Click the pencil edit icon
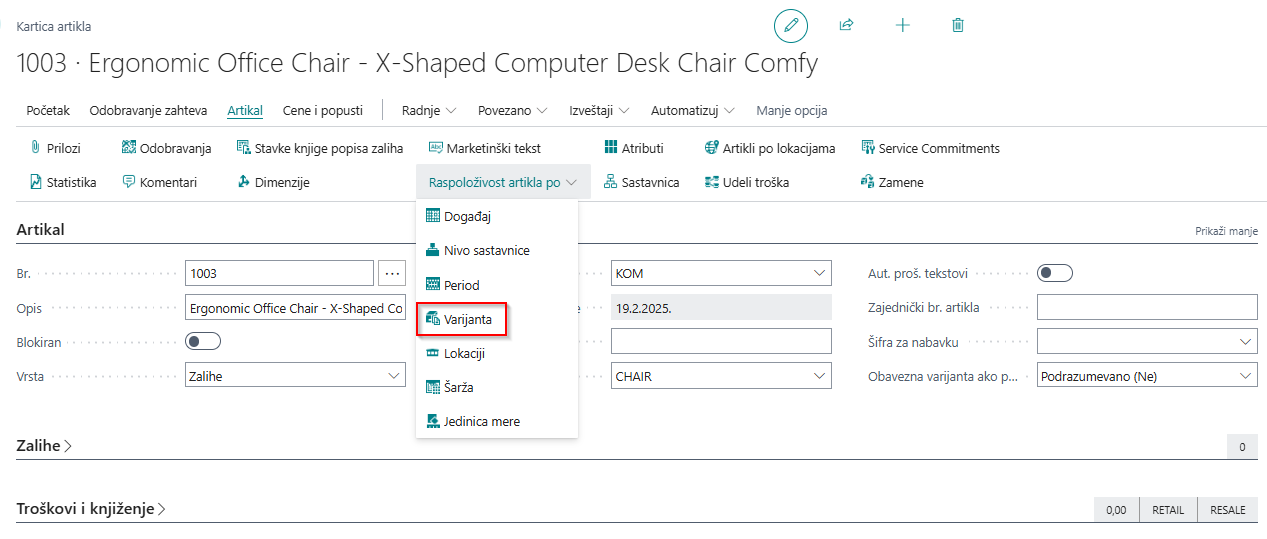 (x=790, y=25)
